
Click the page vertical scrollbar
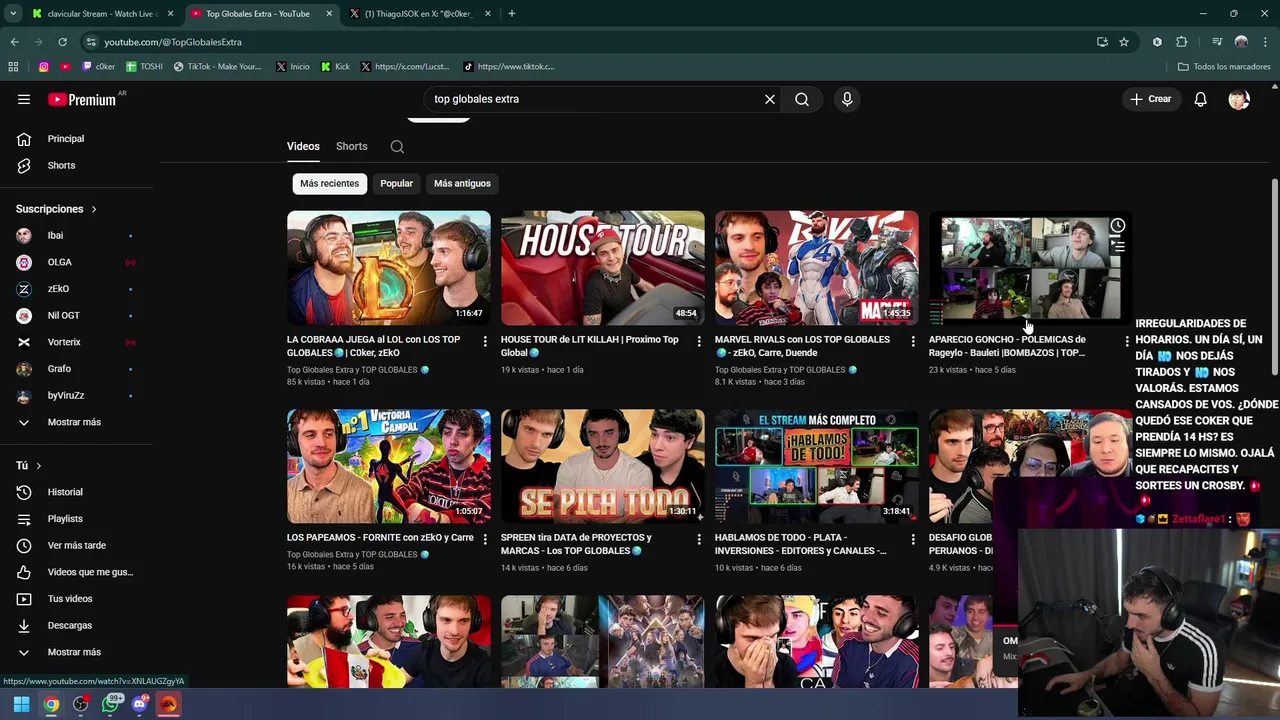click(x=1274, y=279)
